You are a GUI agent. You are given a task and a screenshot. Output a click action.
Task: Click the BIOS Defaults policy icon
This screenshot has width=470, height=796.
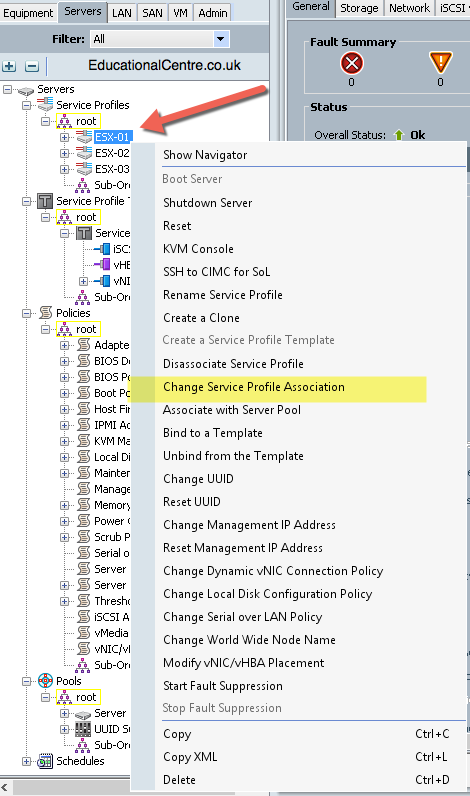point(84,361)
